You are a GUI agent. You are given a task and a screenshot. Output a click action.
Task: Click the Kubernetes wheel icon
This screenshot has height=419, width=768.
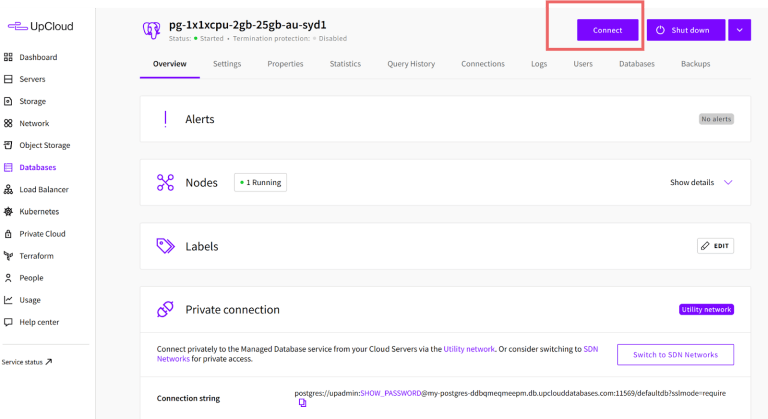pos(8,211)
